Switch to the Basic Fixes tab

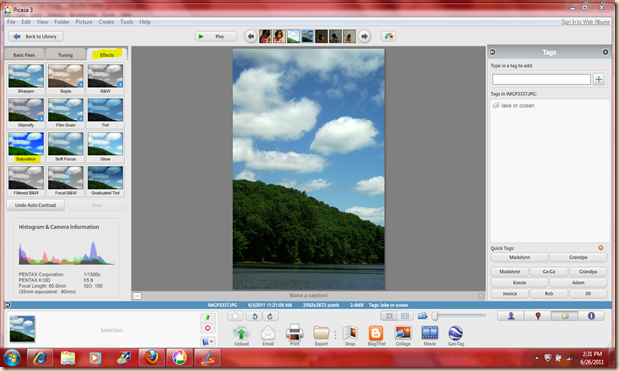(x=24, y=55)
